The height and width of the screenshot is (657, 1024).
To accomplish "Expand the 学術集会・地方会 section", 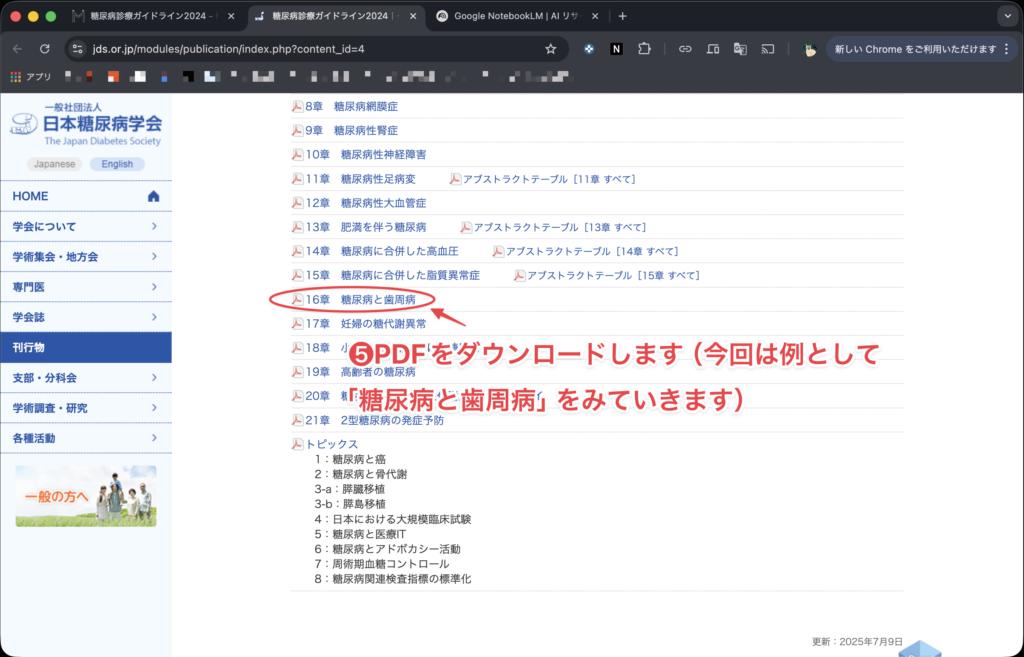I will [85, 257].
